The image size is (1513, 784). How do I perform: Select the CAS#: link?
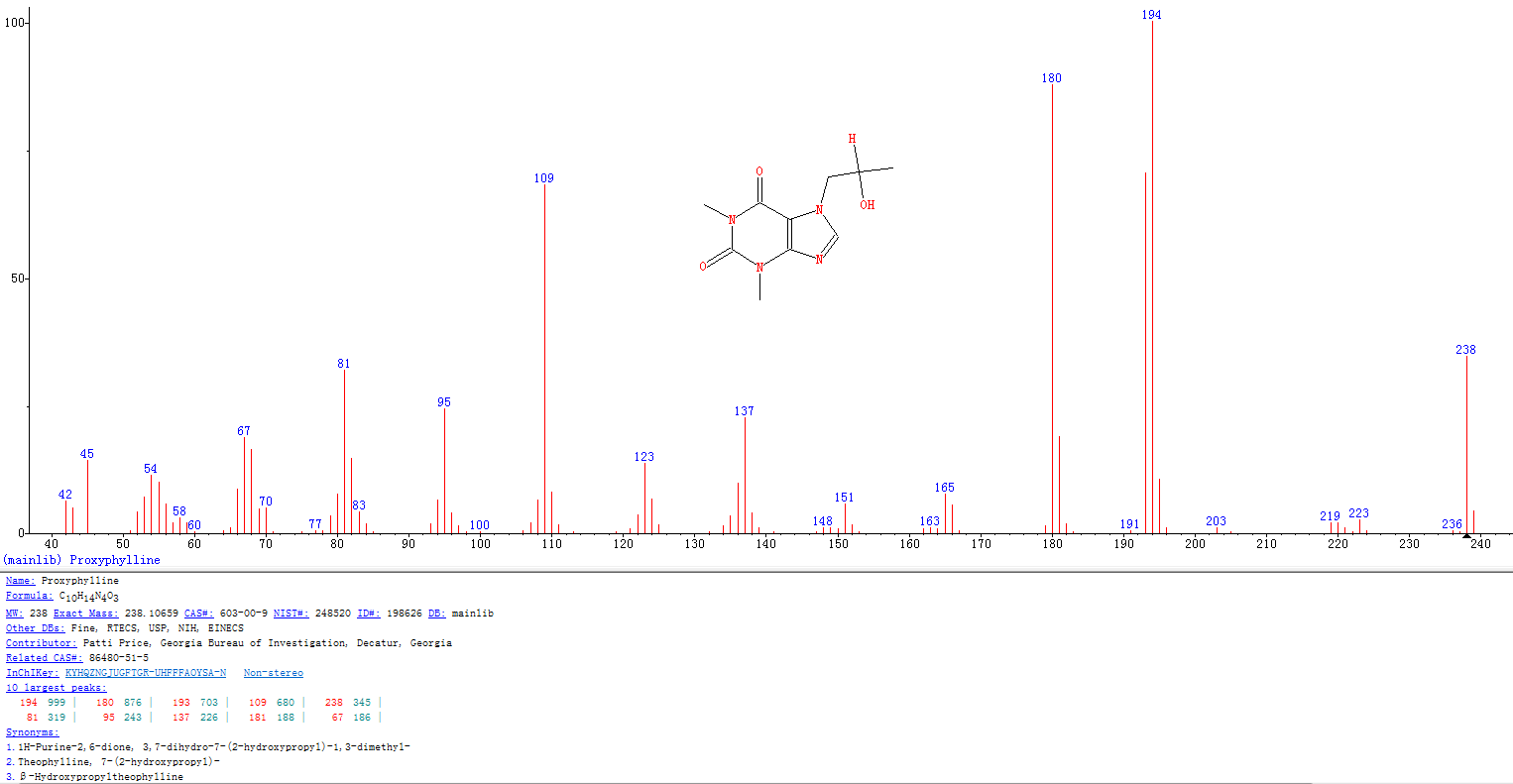pyautogui.click(x=198, y=614)
